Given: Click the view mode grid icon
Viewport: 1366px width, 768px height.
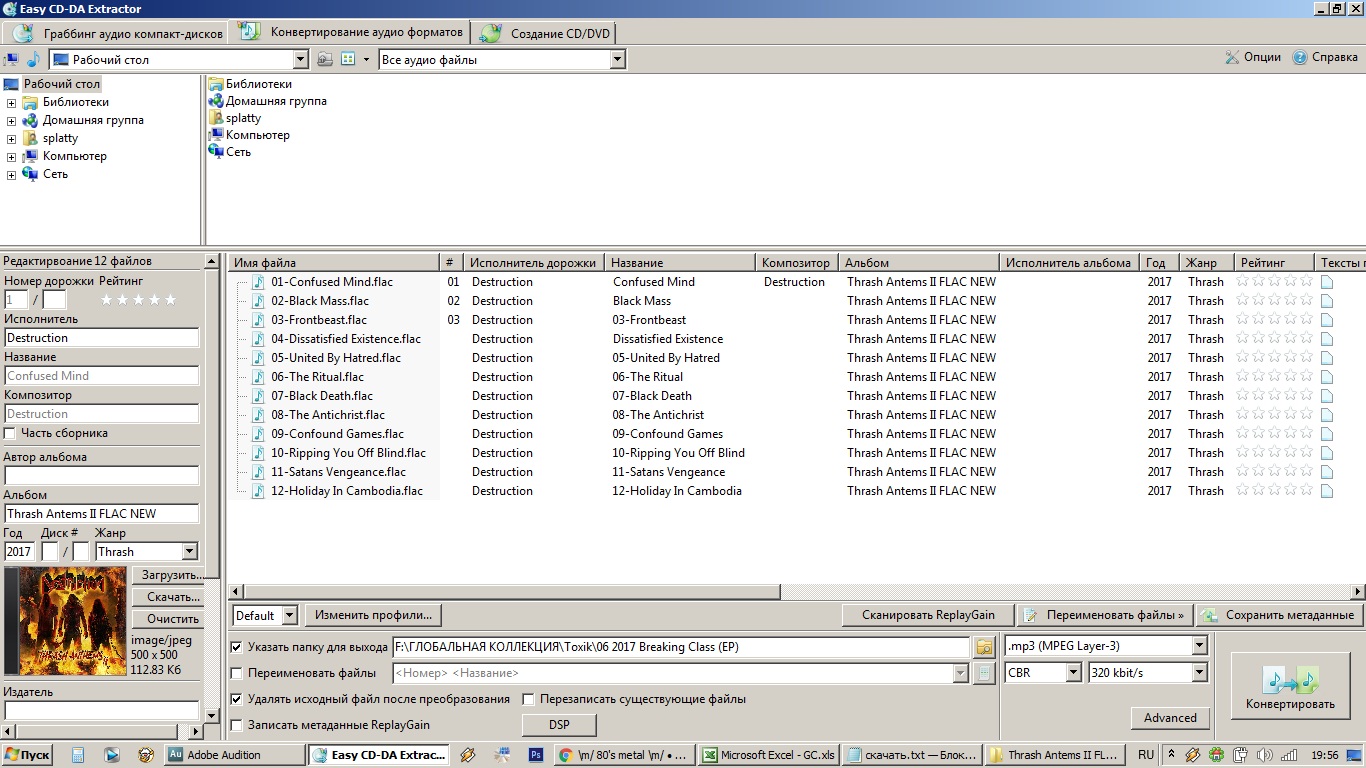Looking at the screenshot, I should pyautogui.click(x=348, y=59).
